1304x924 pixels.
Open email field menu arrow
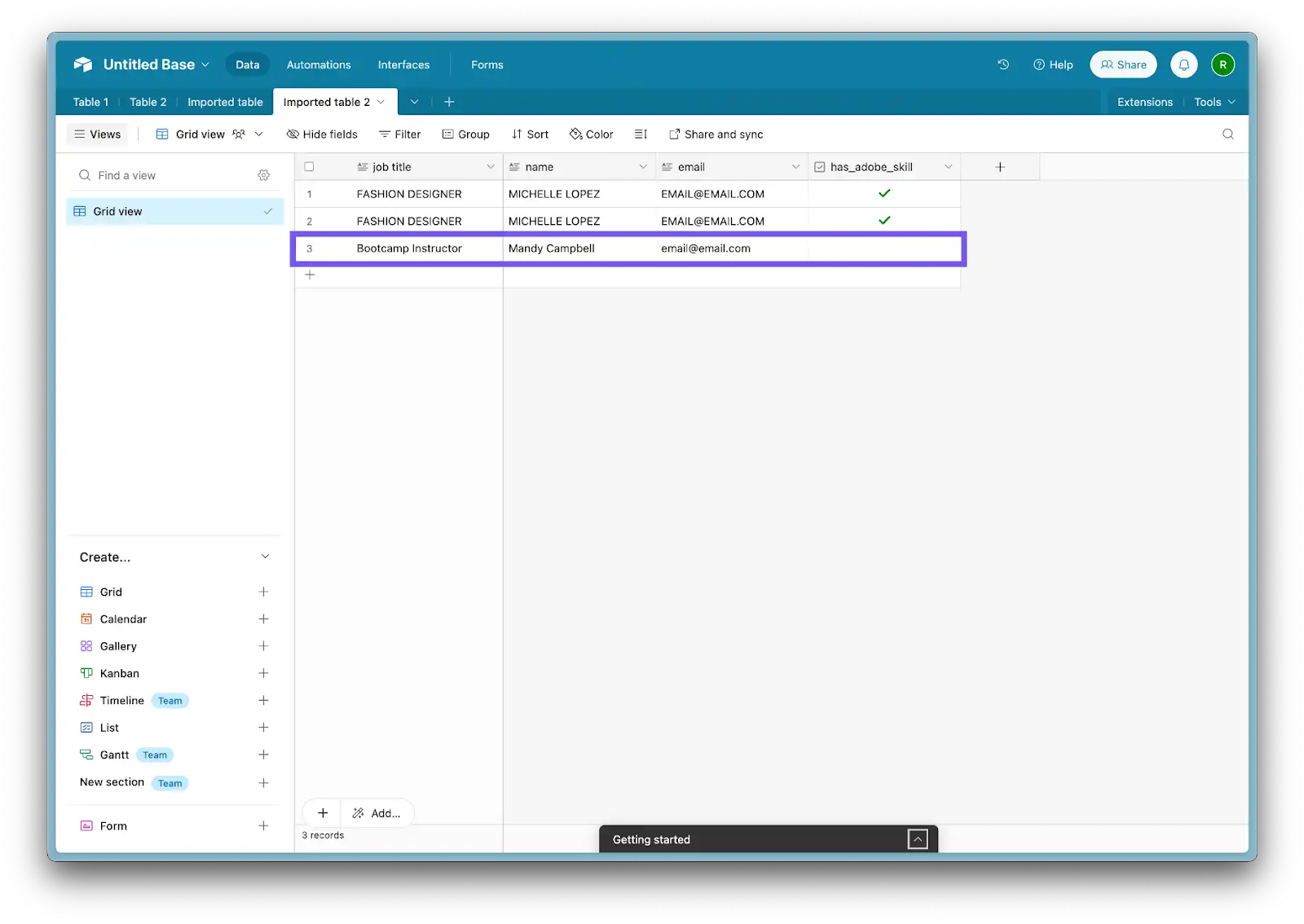(795, 167)
